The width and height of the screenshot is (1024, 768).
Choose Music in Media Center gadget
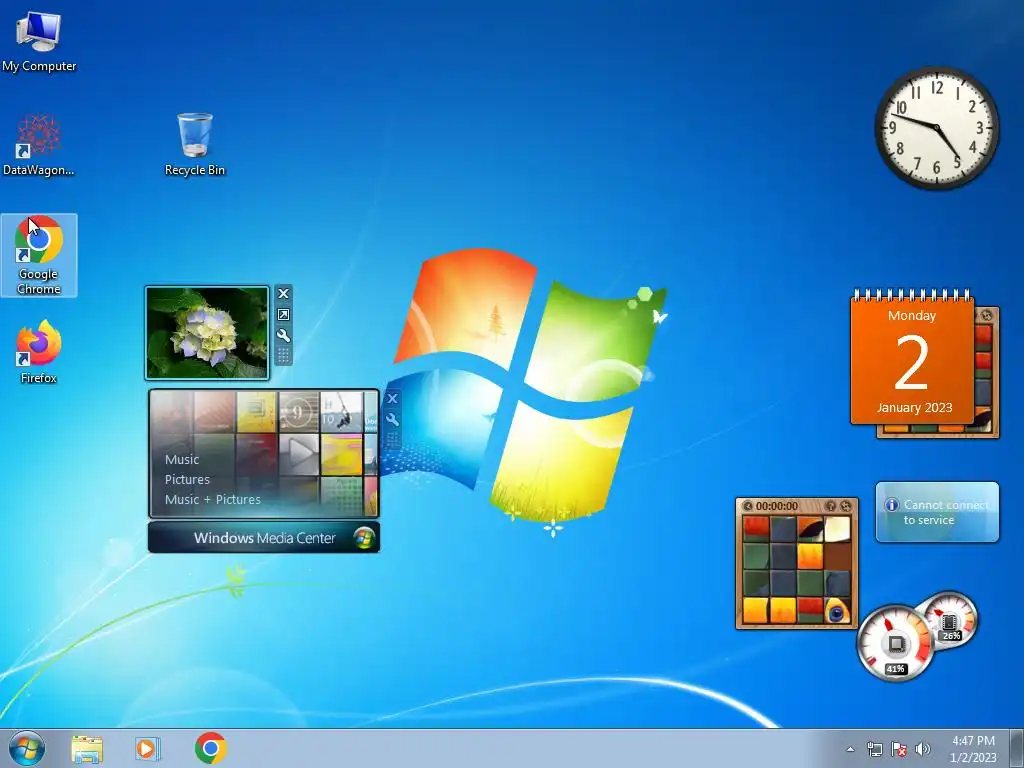182,459
